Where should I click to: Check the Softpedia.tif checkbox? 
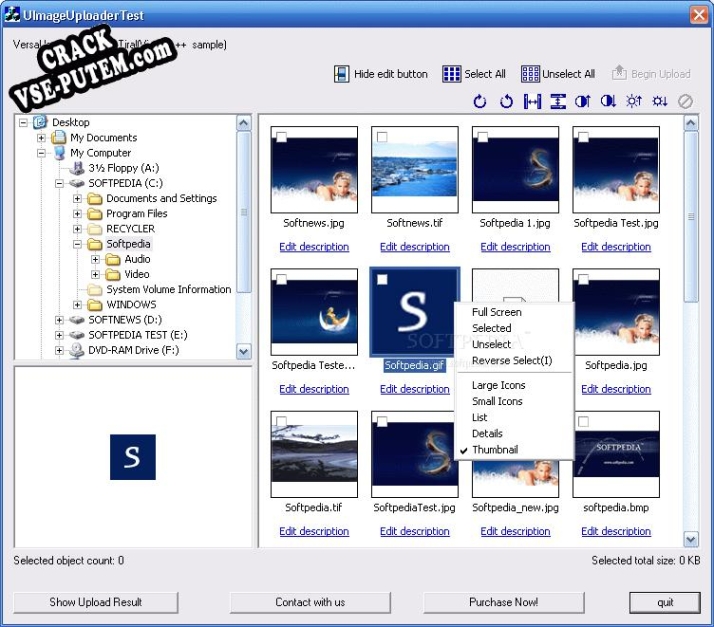(x=282, y=422)
